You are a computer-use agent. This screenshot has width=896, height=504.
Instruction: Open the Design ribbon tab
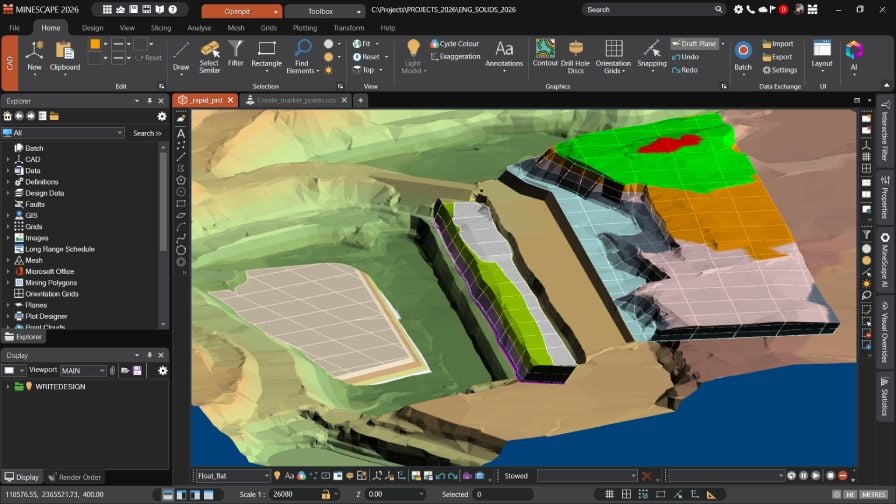point(92,27)
